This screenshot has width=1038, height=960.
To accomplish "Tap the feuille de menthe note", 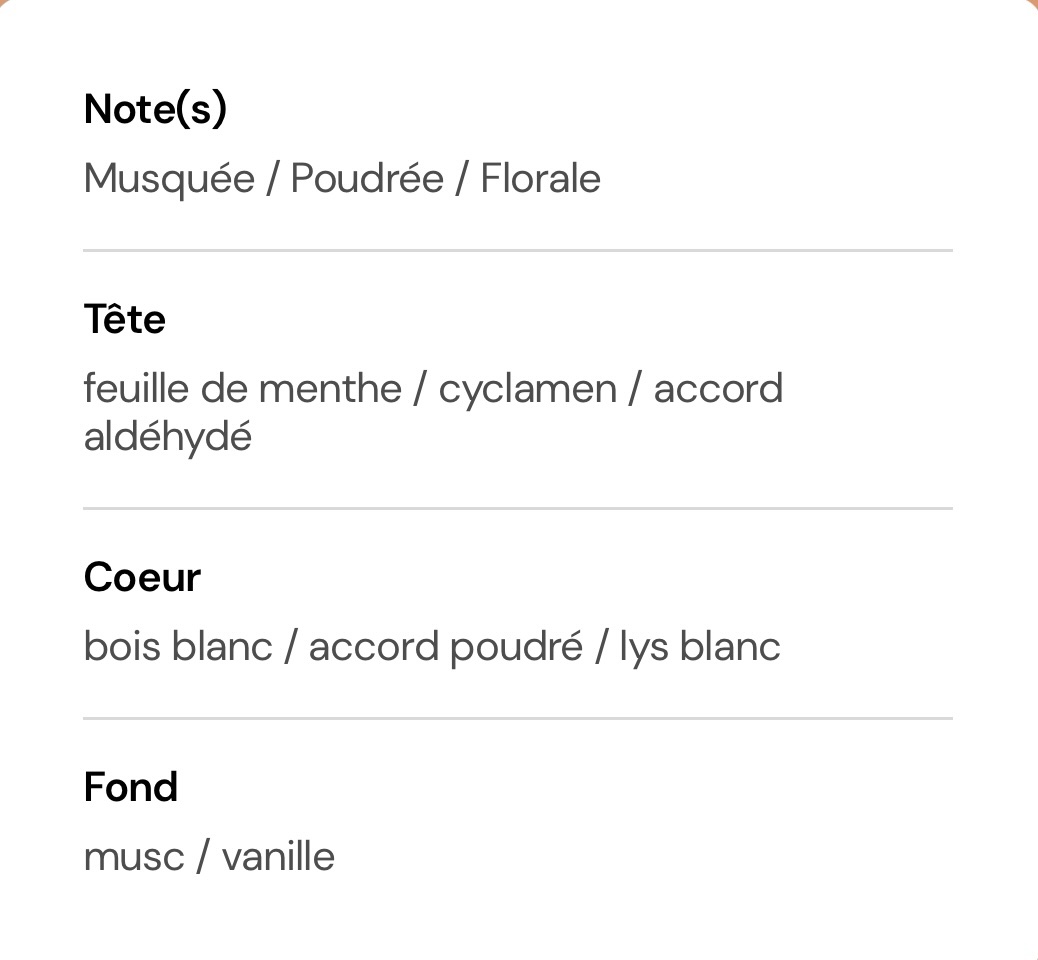I will point(242,388).
